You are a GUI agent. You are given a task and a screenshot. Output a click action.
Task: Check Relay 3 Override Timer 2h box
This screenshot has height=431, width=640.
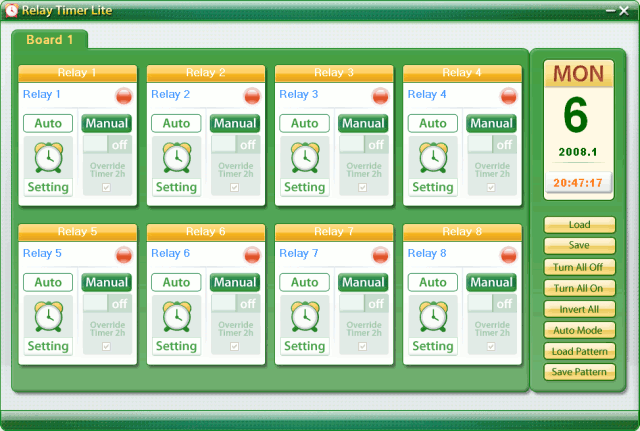coord(362,187)
